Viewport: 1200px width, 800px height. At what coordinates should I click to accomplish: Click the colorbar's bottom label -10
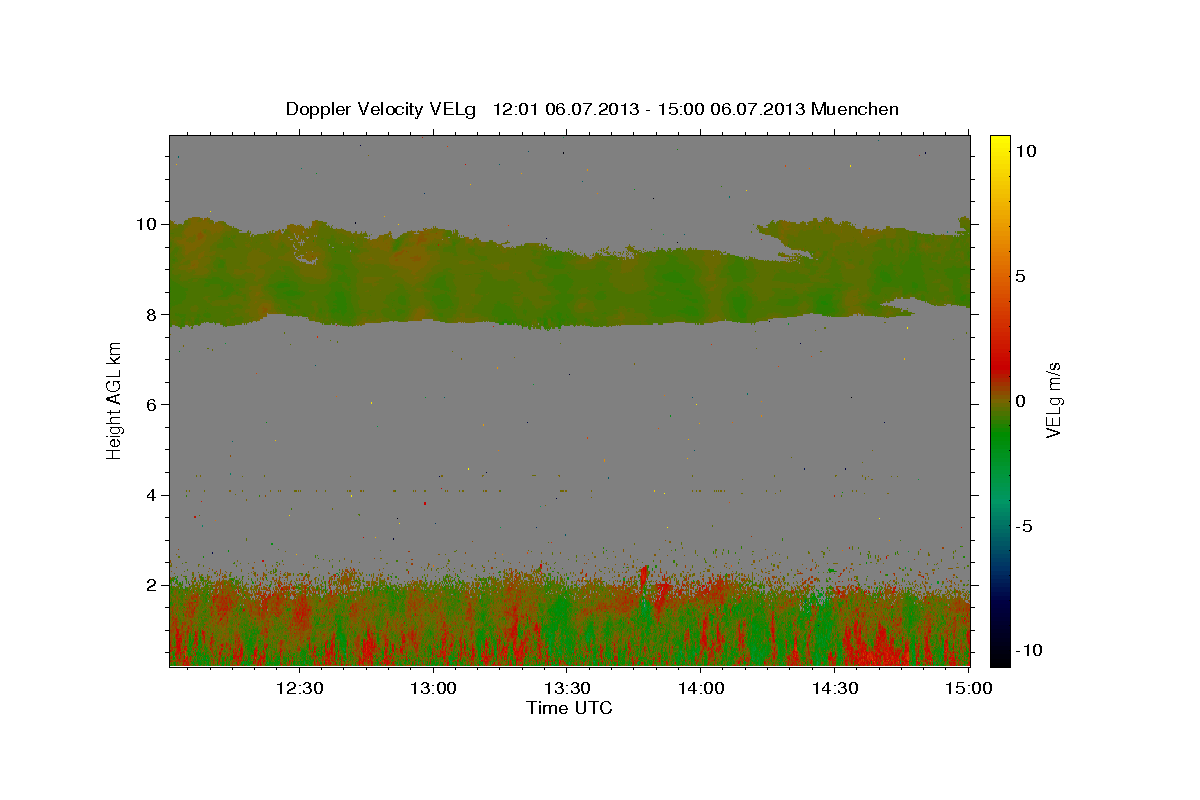point(1029,650)
